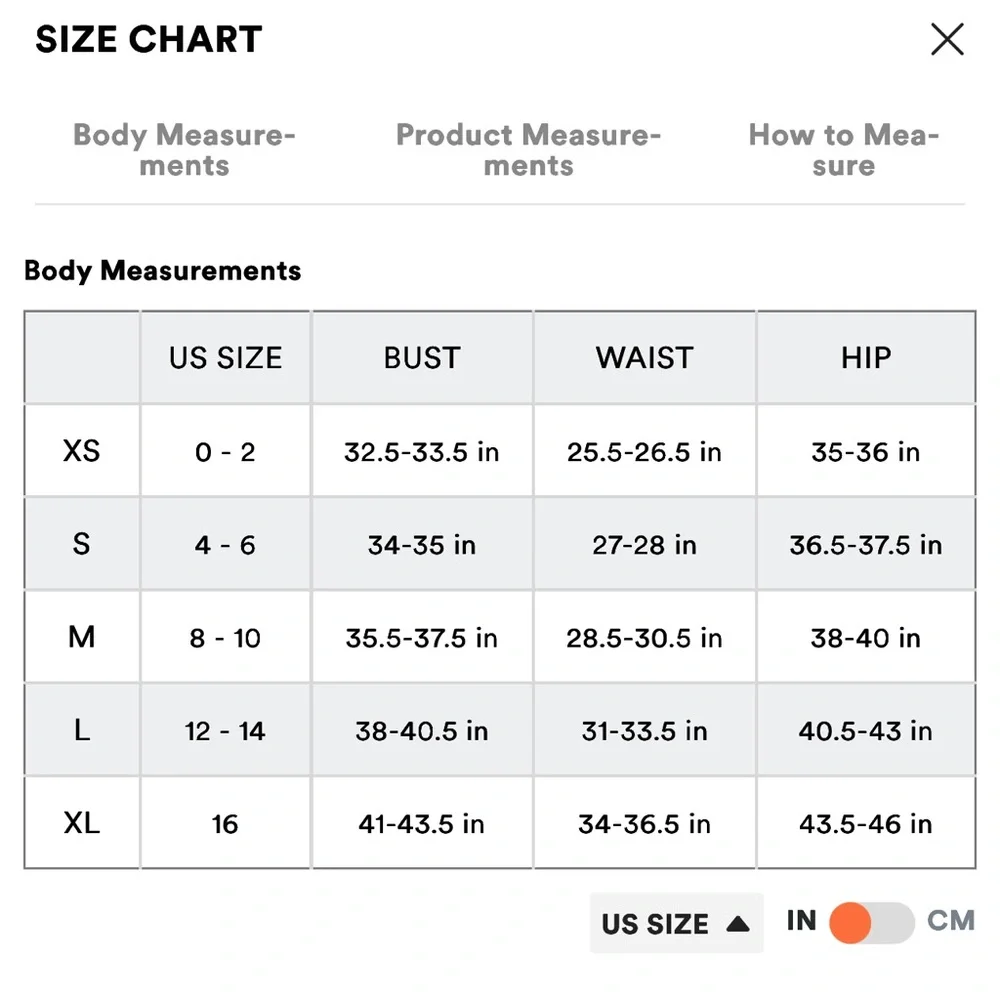Image resolution: width=1000 pixels, height=1000 pixels.
Task: Click the US SIZE dropdown arrow icon
Action: point(738,923)
